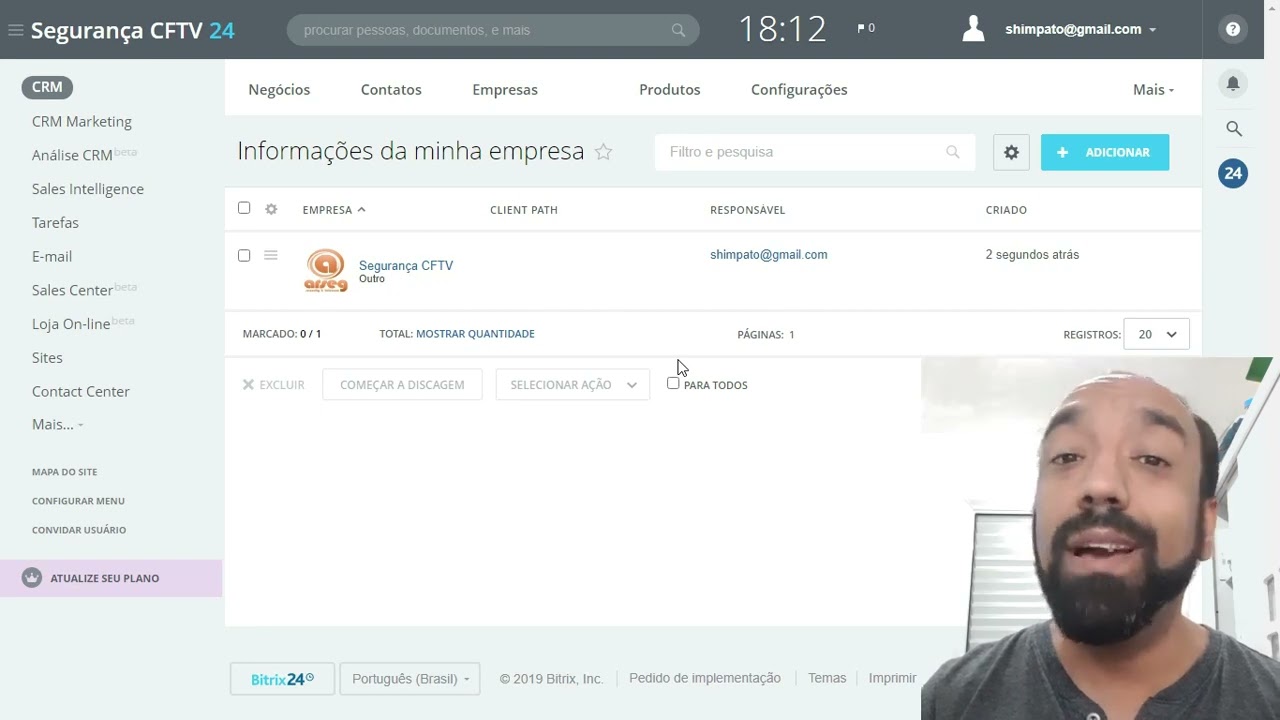Click the Imprimir footer link
Image resolution: width=1280 pixels, height=720 pixels.
pos(892,678)
